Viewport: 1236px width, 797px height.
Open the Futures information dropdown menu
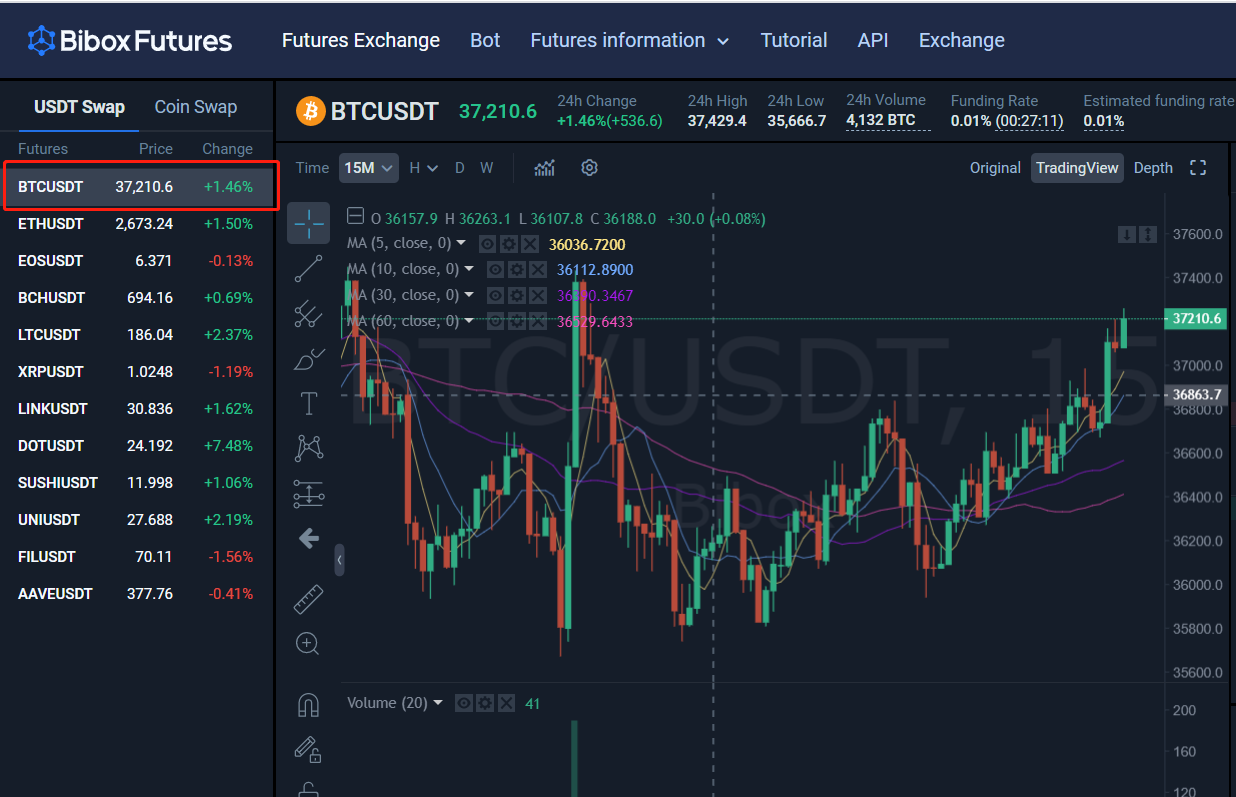point(629,41)
